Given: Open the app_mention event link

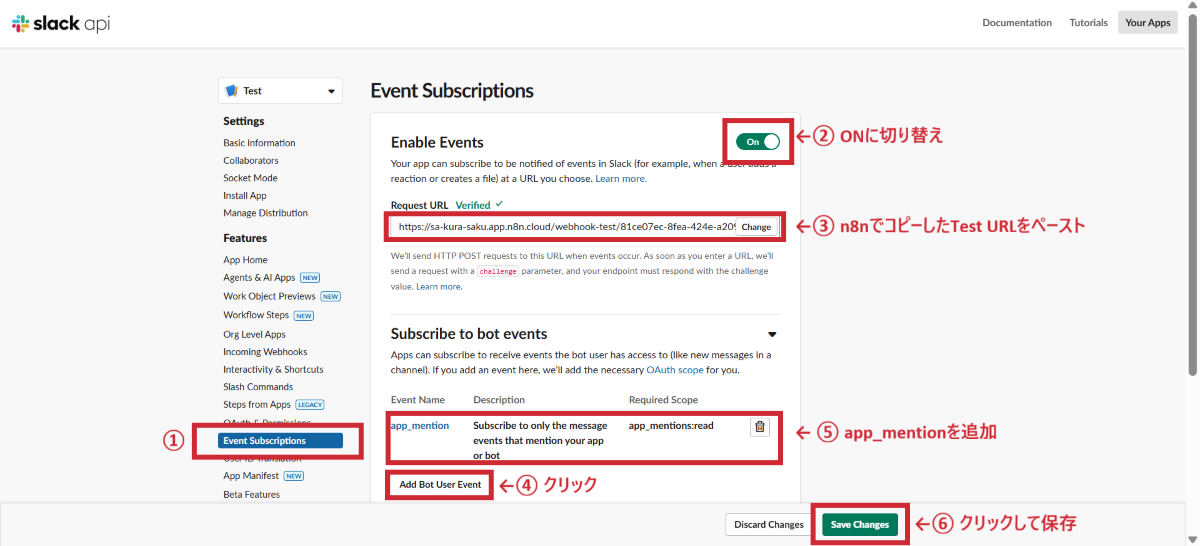Looking at the screenshot, I should tap(420, 425).
